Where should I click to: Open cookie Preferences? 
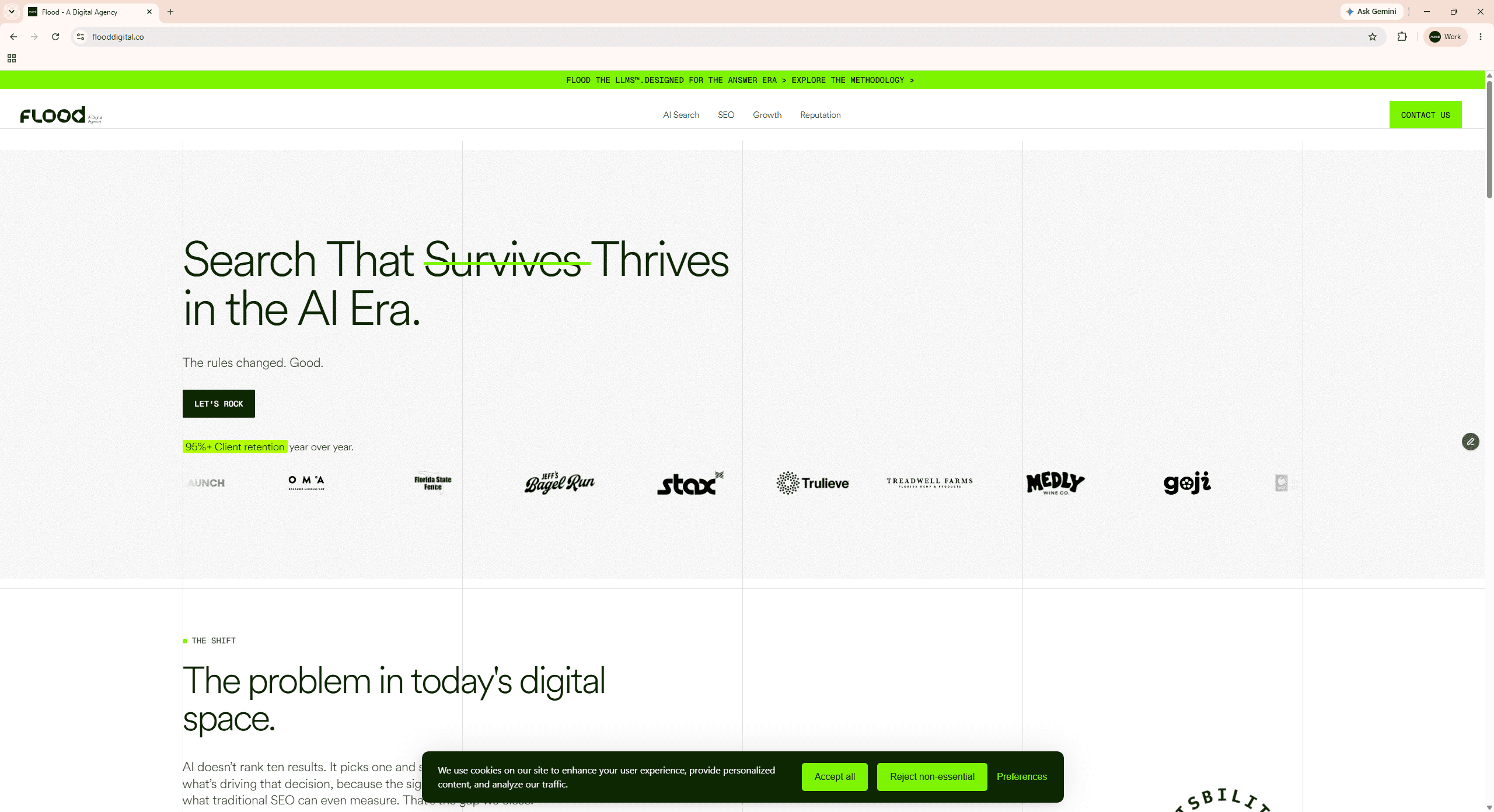(1022, 777)
